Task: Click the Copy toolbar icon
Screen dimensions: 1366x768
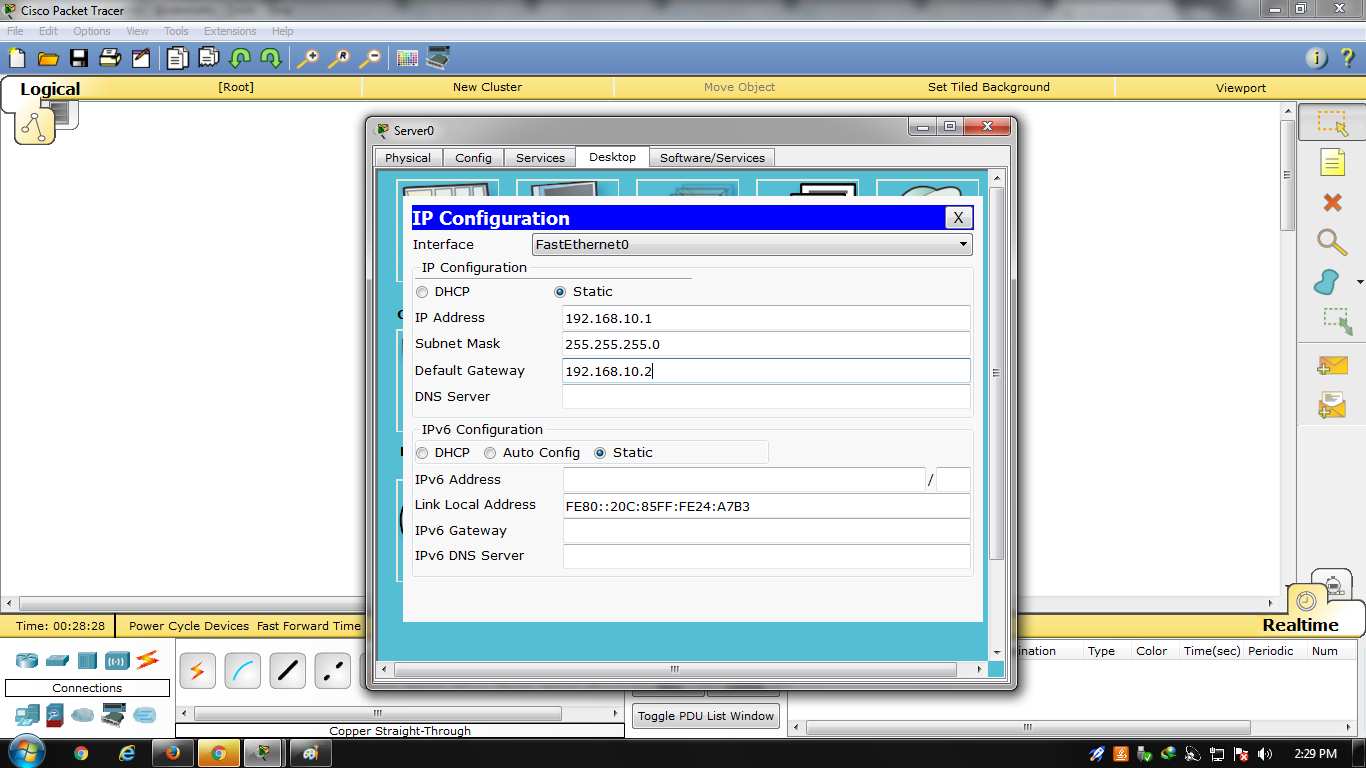Action: pyautogui.click(x=178, y=58)
